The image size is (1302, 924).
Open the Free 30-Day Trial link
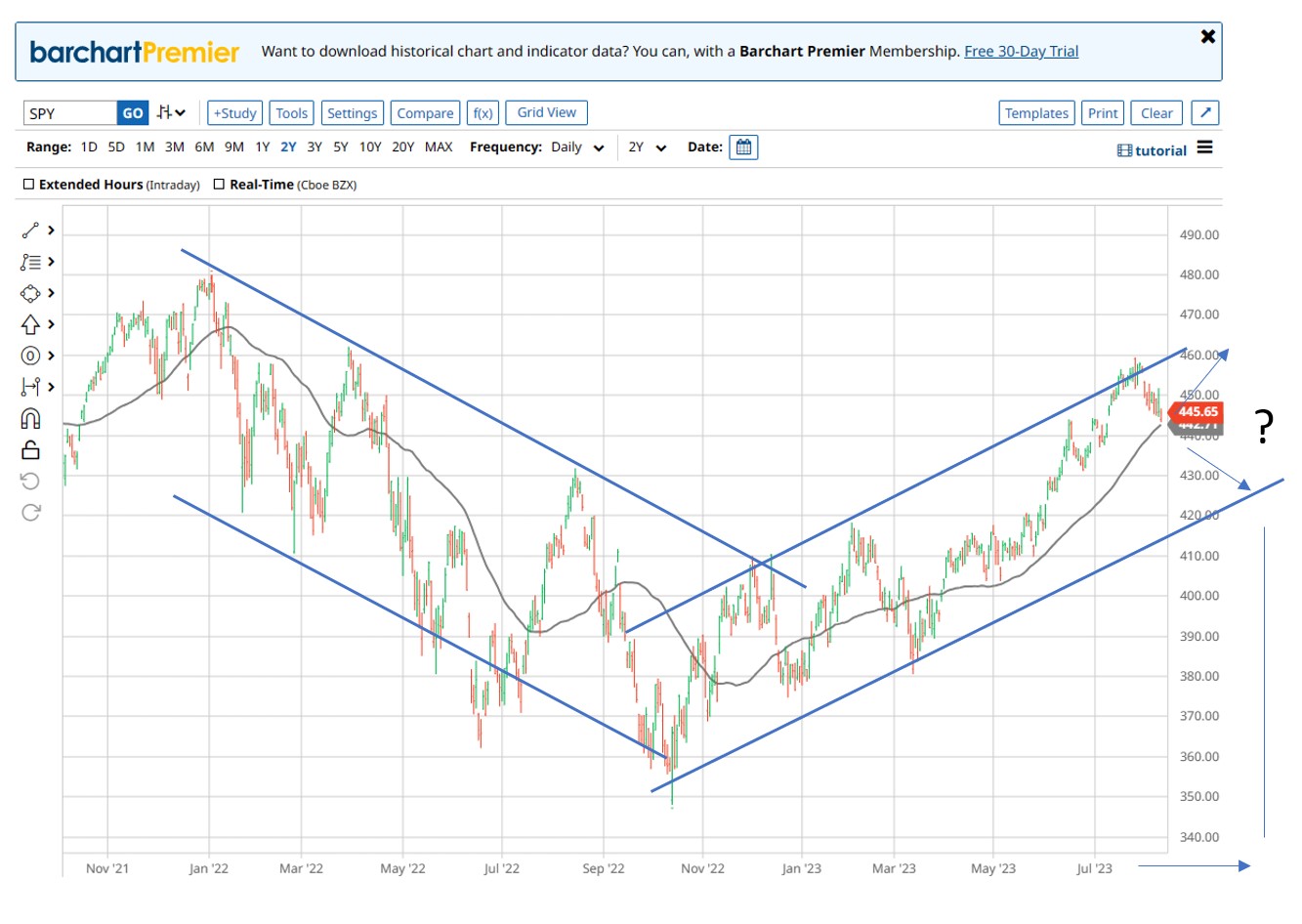(1021, 52)
